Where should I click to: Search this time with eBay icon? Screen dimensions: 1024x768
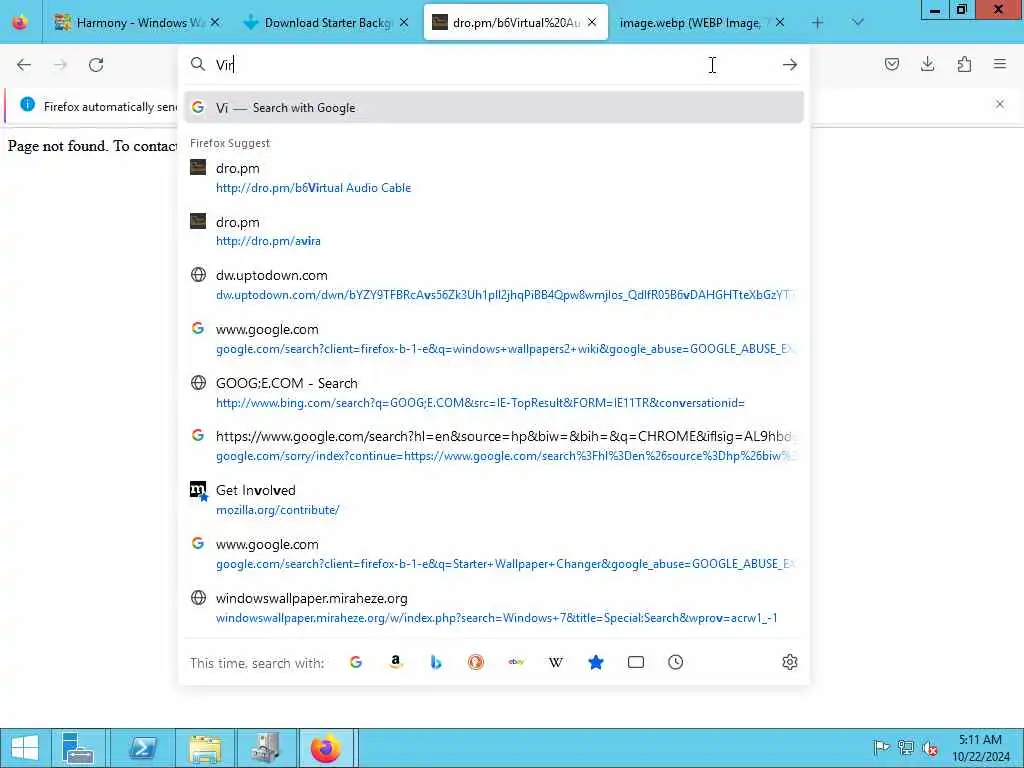[x=516, y=662]
